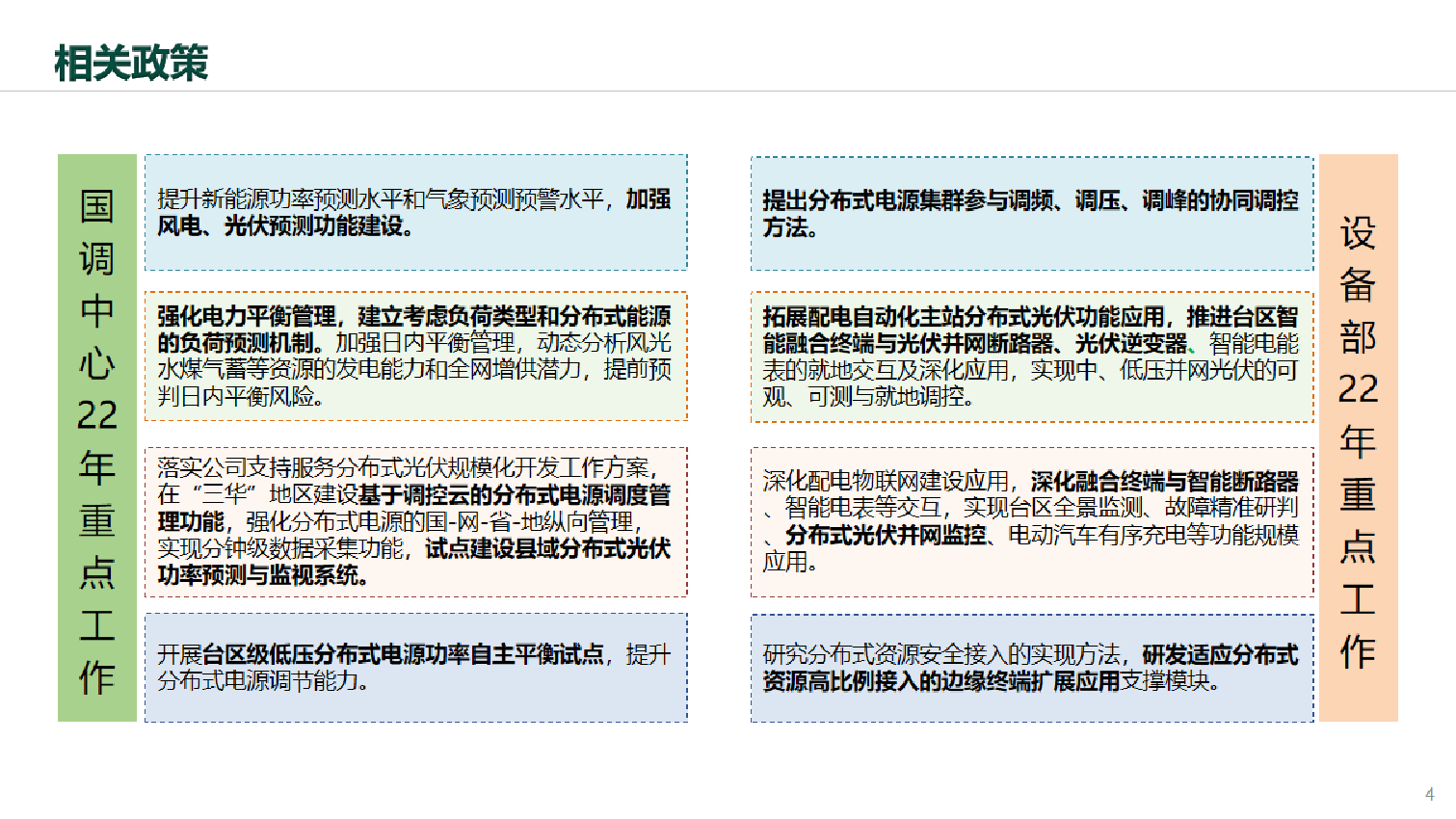Click the box about 研究分布式资源安全接入
This screenshot has height=819, width=1456.
coord(1032,669)
